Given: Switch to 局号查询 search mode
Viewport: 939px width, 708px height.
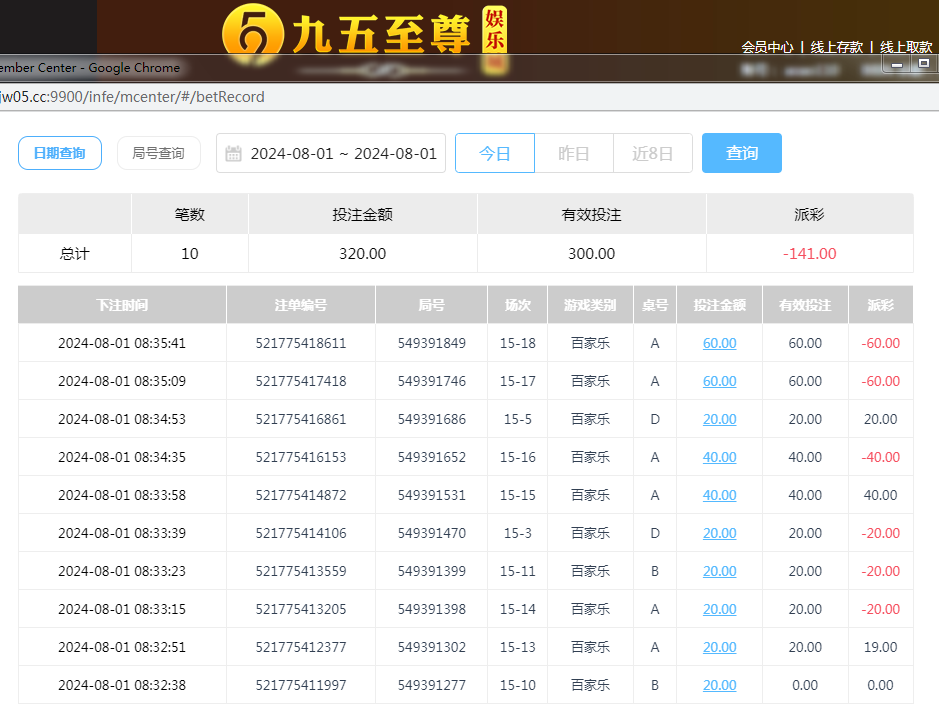Looking at the screenshot, I should click(x=158, y=154).
